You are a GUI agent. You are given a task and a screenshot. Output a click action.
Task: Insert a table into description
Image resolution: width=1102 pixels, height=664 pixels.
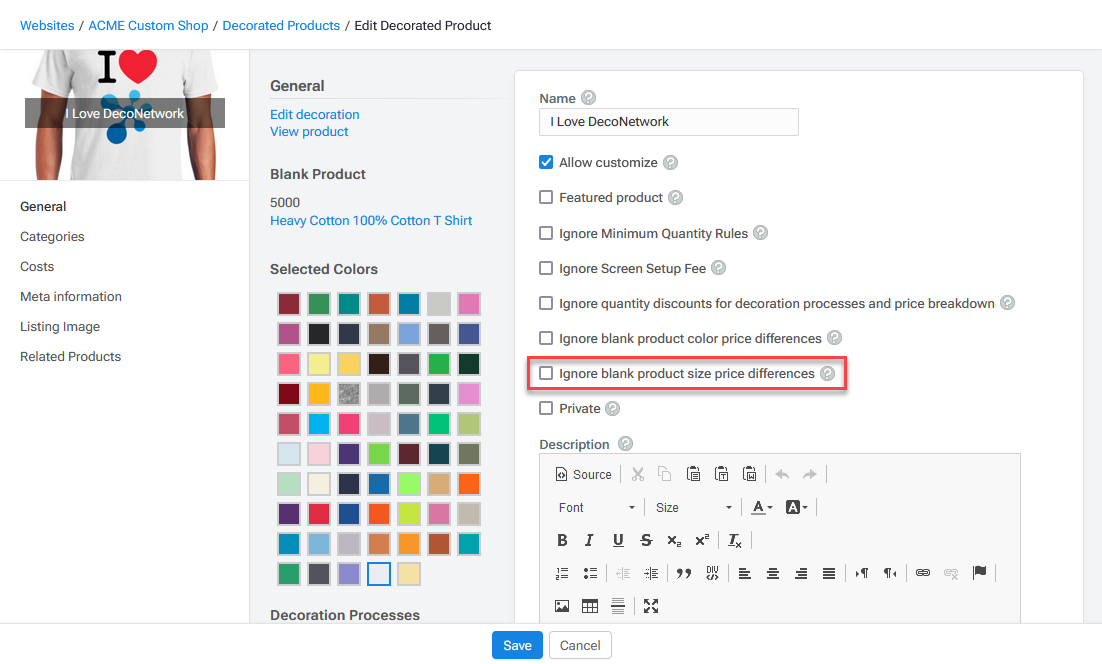point(590,606)
